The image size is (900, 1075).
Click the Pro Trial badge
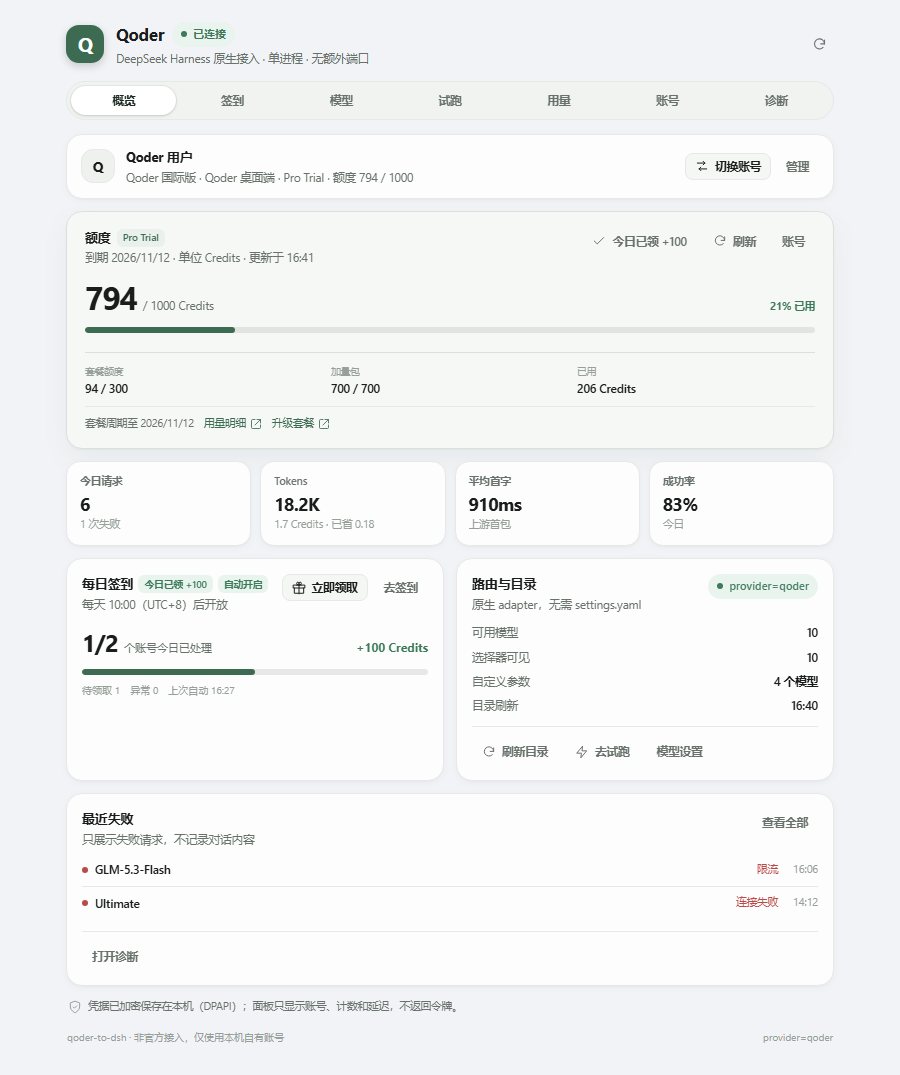tap(141, 238)
